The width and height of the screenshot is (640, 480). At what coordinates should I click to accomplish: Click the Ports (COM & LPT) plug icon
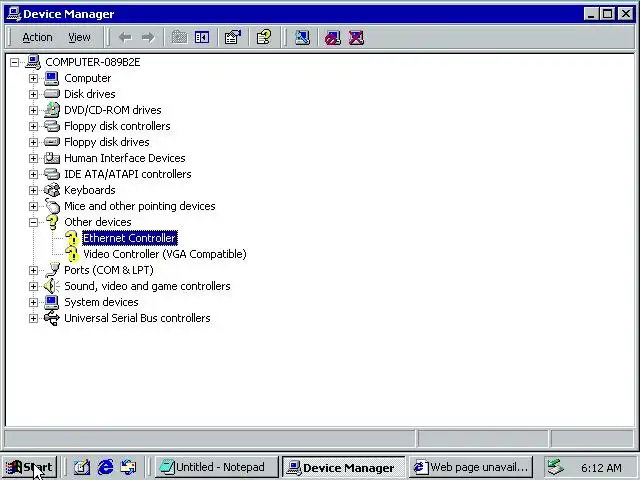52,270
